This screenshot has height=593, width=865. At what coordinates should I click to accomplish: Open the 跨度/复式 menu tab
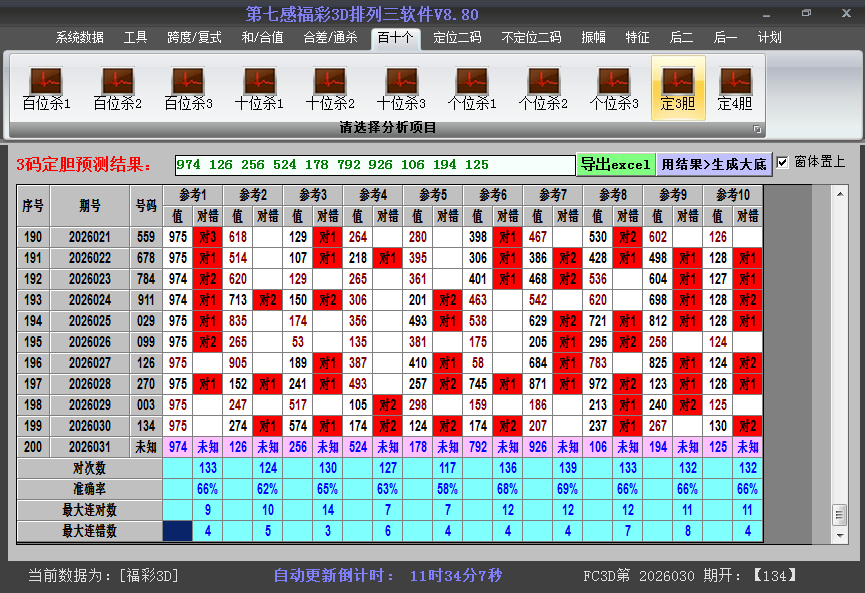click(x=194, y=38)
